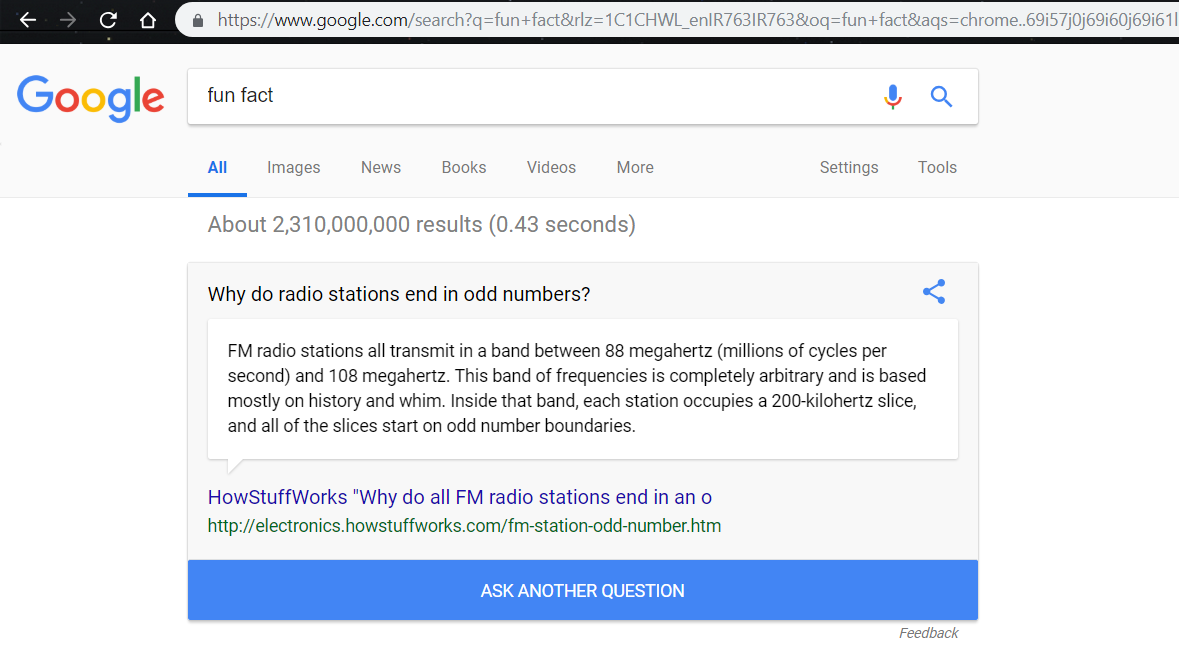
Task: Open search Tools options
Action: (x=937, y=168)
